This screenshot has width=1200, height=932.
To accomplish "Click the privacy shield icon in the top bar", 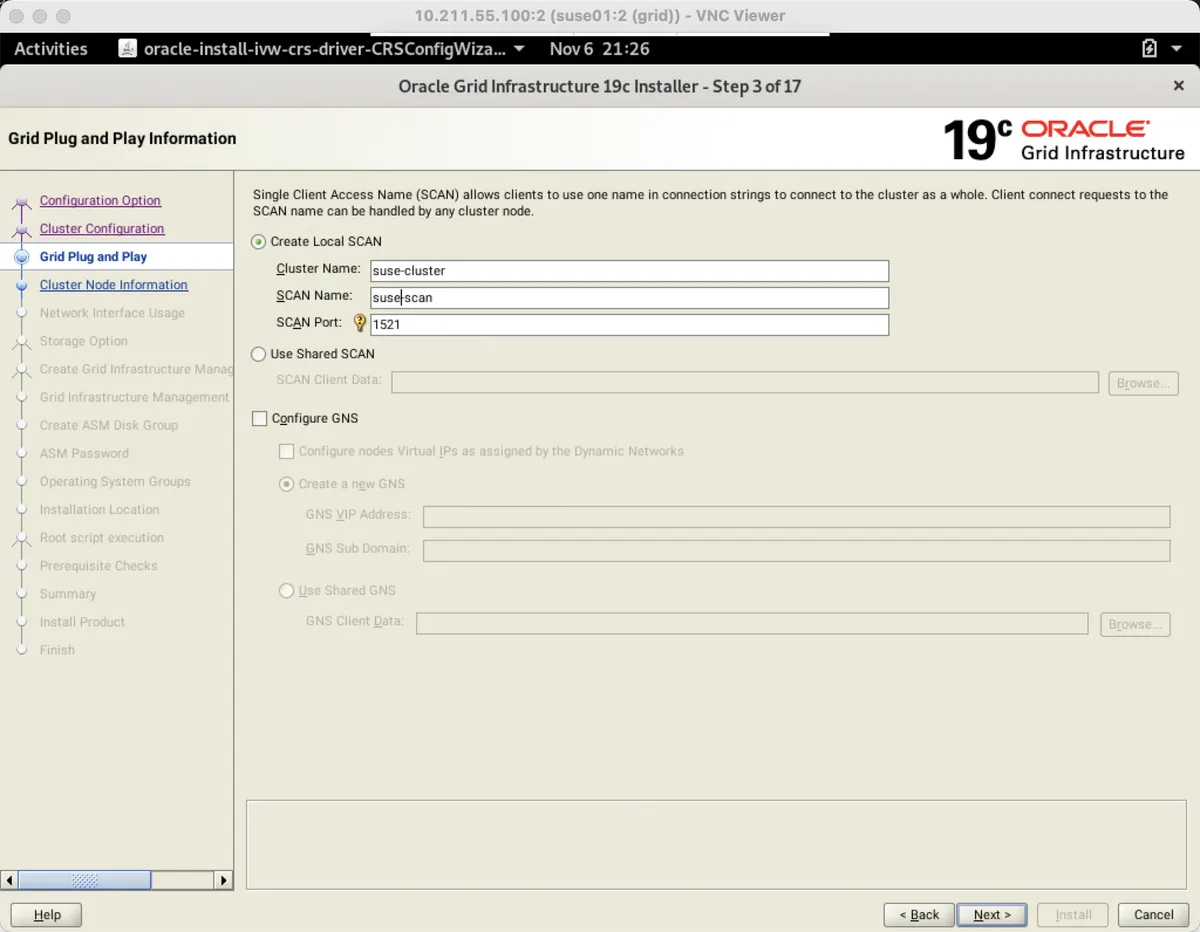I will (1148, 48).
